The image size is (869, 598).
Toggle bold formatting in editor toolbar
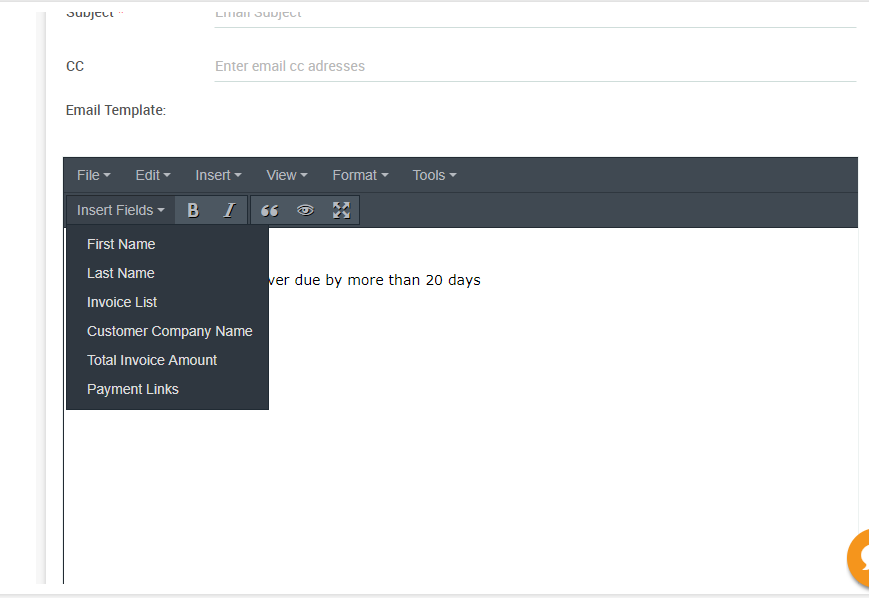(193, 210)
